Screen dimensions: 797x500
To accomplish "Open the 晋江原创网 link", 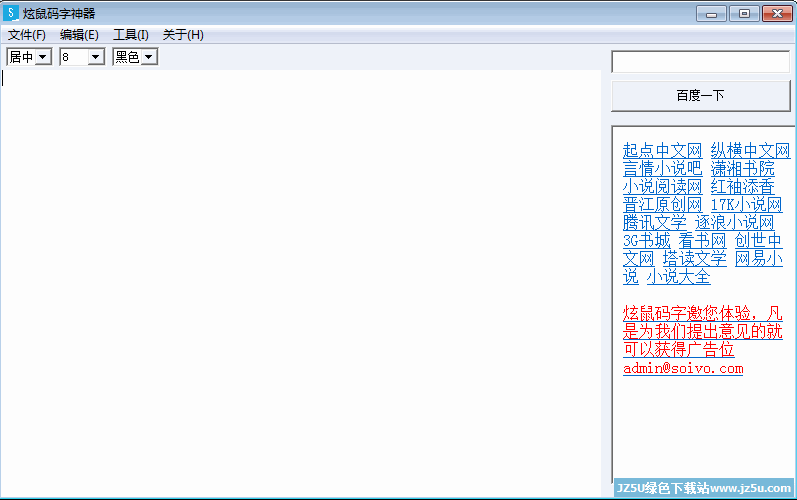I will pyautogui.click(x=662, y=204).
